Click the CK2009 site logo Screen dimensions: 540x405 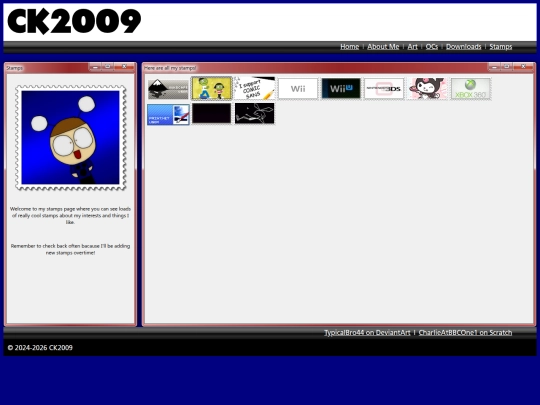point(74,21)
